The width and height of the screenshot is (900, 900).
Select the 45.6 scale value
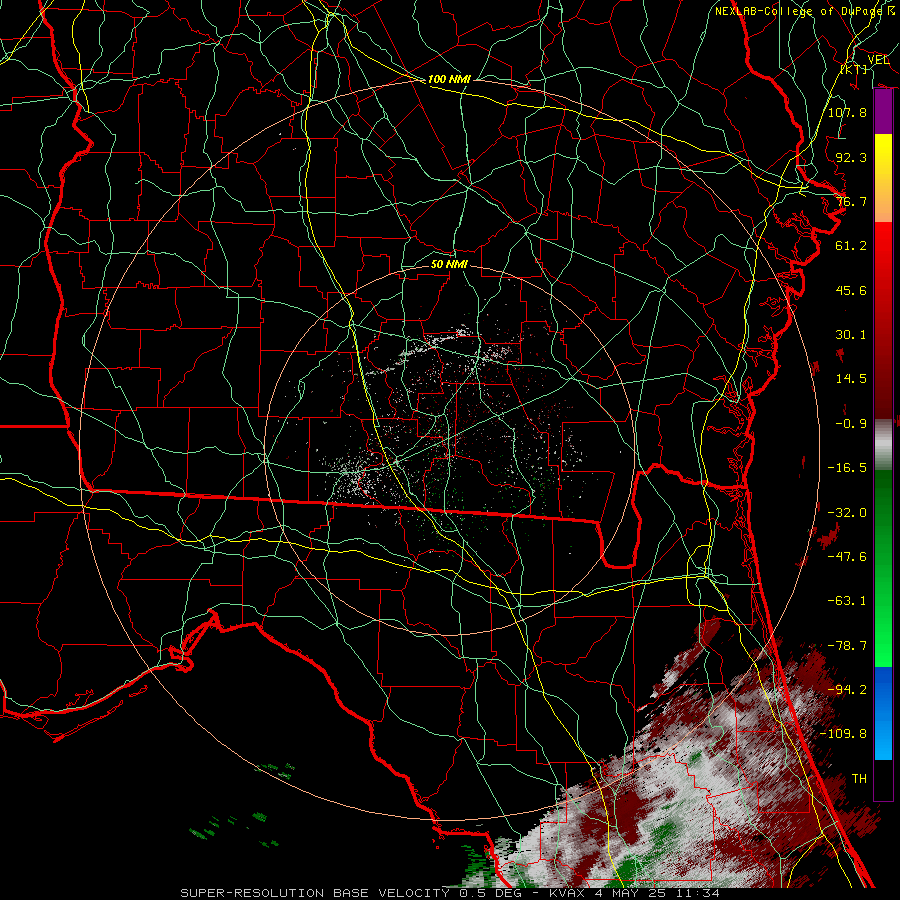[851, 290]
